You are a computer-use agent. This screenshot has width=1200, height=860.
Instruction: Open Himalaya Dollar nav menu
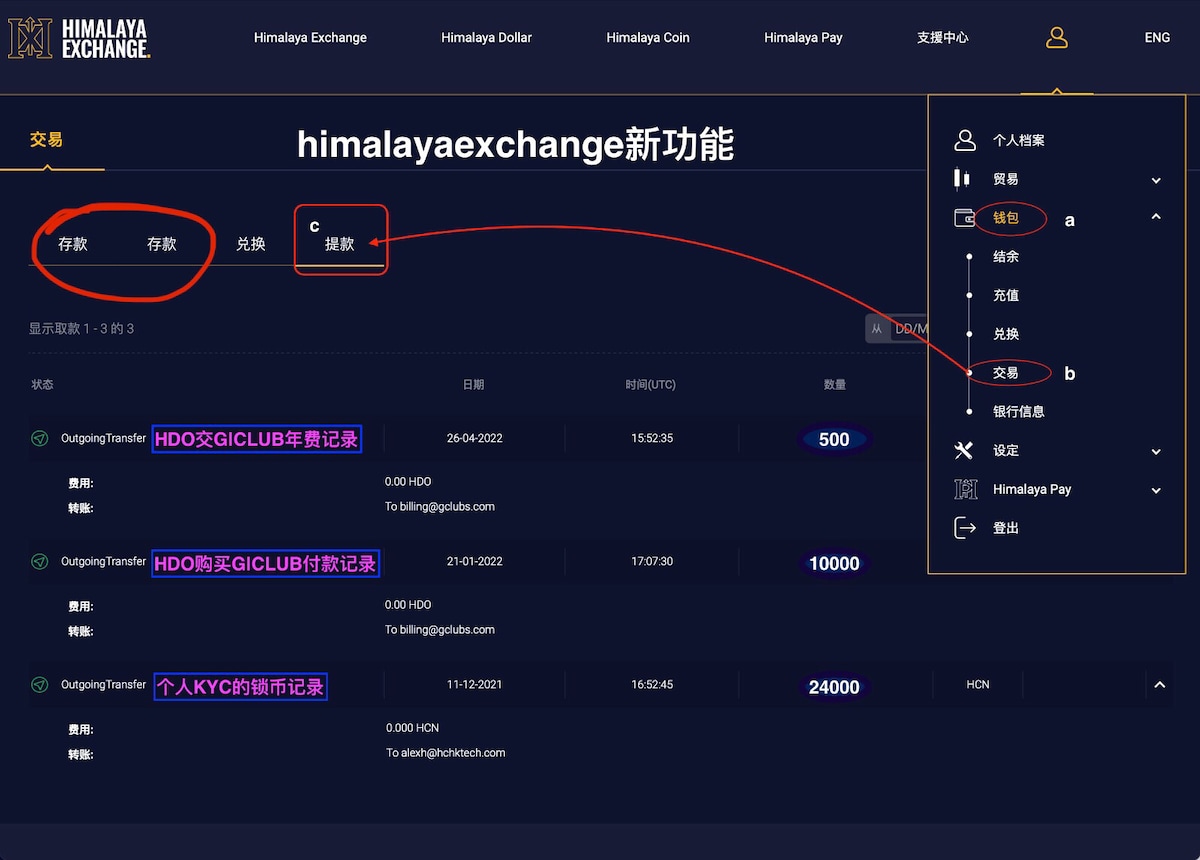[x=486, y=38]
